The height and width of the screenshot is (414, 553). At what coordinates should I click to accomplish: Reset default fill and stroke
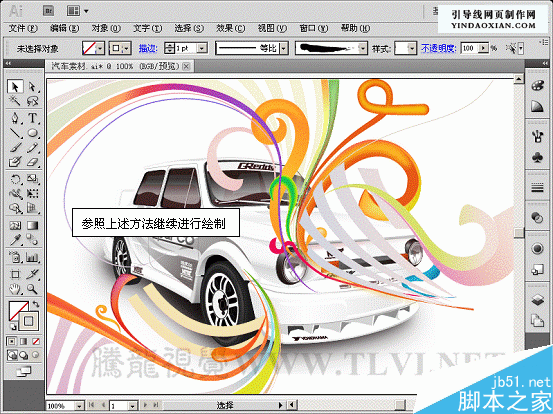13,326
